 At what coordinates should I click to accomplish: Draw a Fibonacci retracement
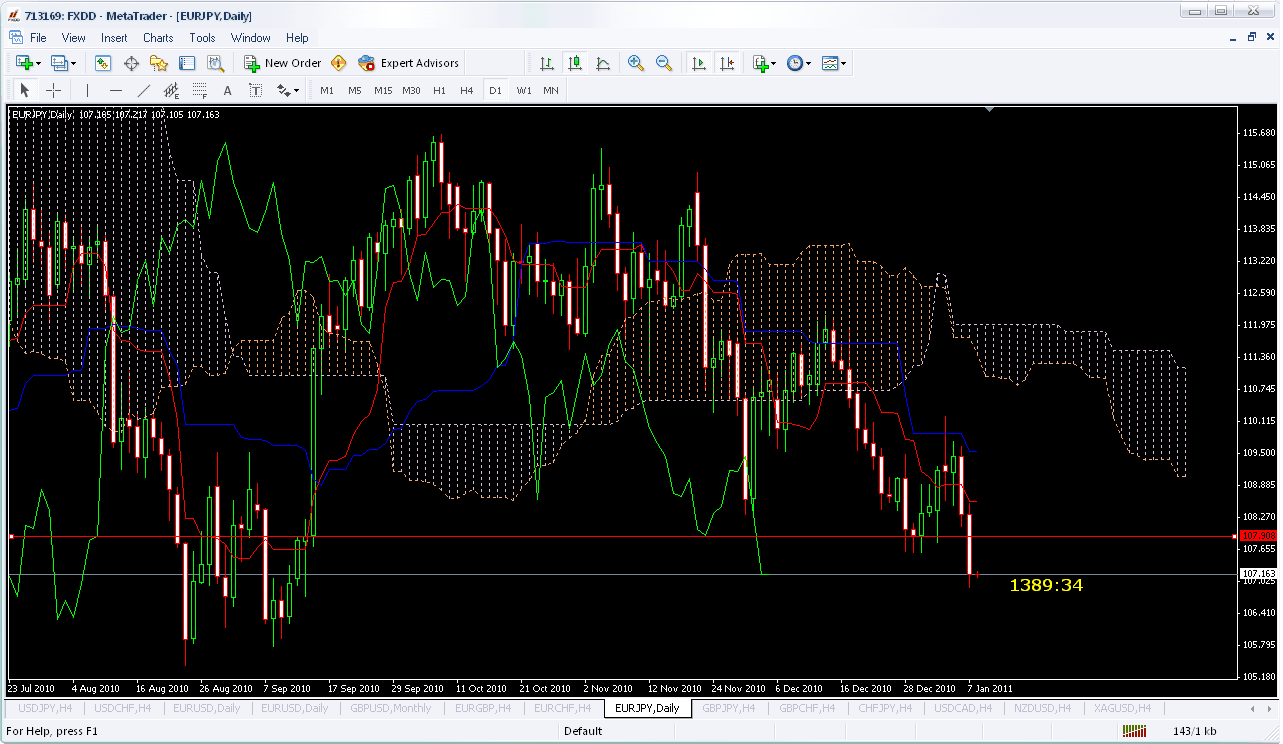(x=200, y=90)
